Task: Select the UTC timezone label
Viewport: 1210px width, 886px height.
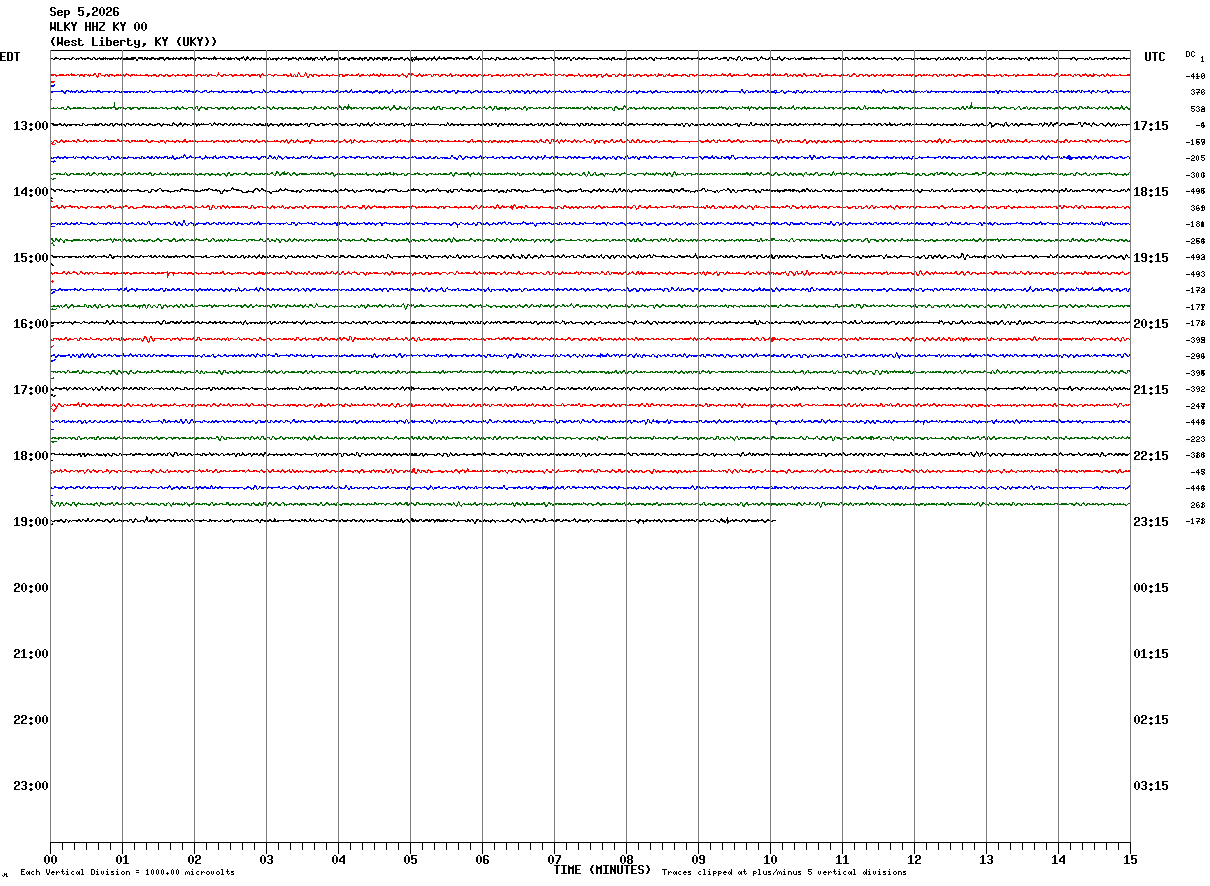Action: click(x=1155, y=57)
